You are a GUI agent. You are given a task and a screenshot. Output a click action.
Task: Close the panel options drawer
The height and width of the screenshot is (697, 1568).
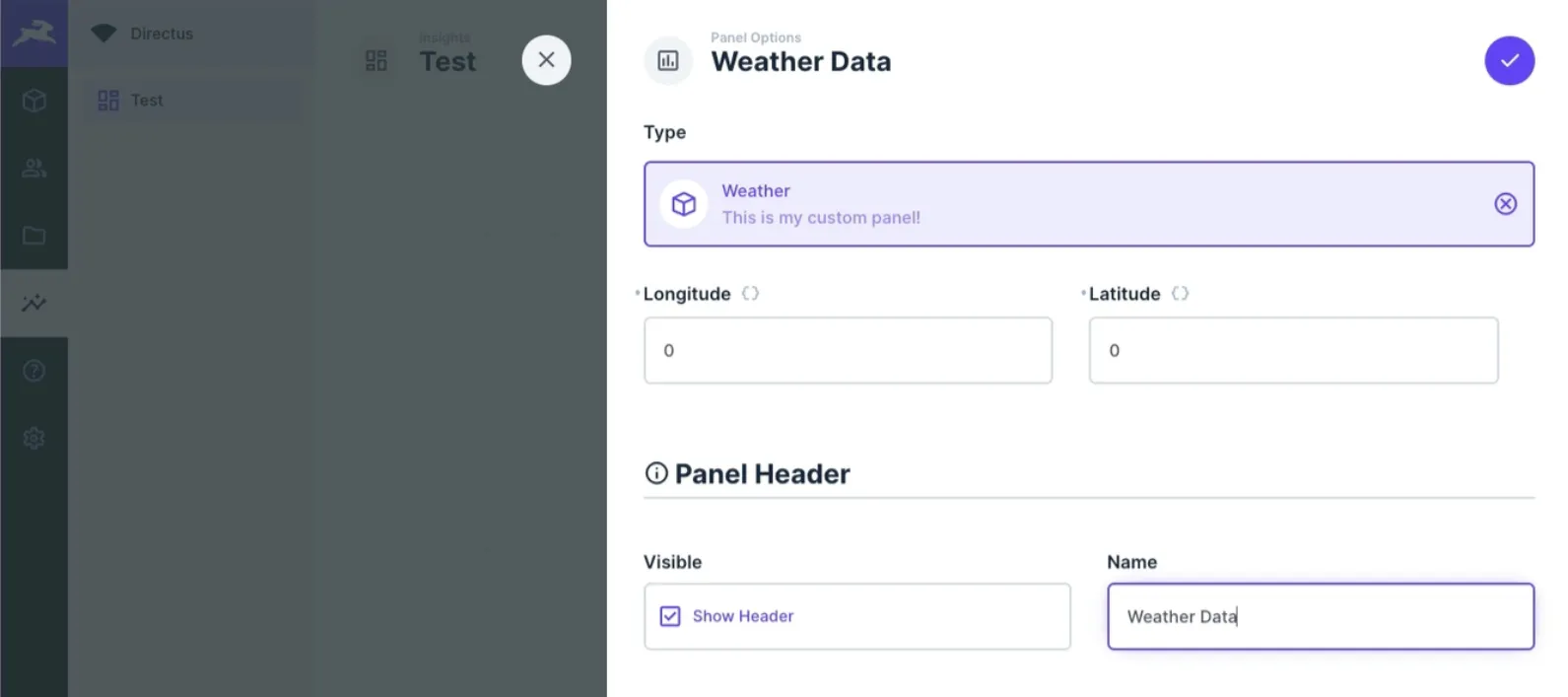546,59
